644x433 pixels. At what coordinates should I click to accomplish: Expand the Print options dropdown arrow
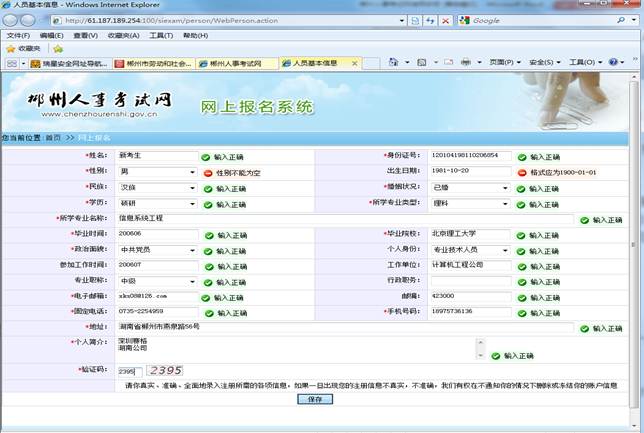point(479,62)
